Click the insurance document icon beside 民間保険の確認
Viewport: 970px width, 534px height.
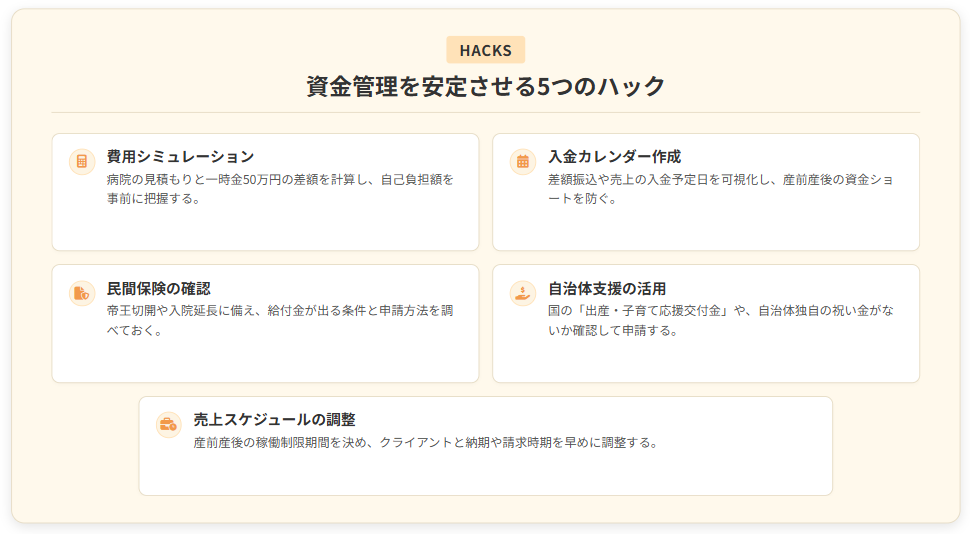pyautogui.click(x=82, y=293)
